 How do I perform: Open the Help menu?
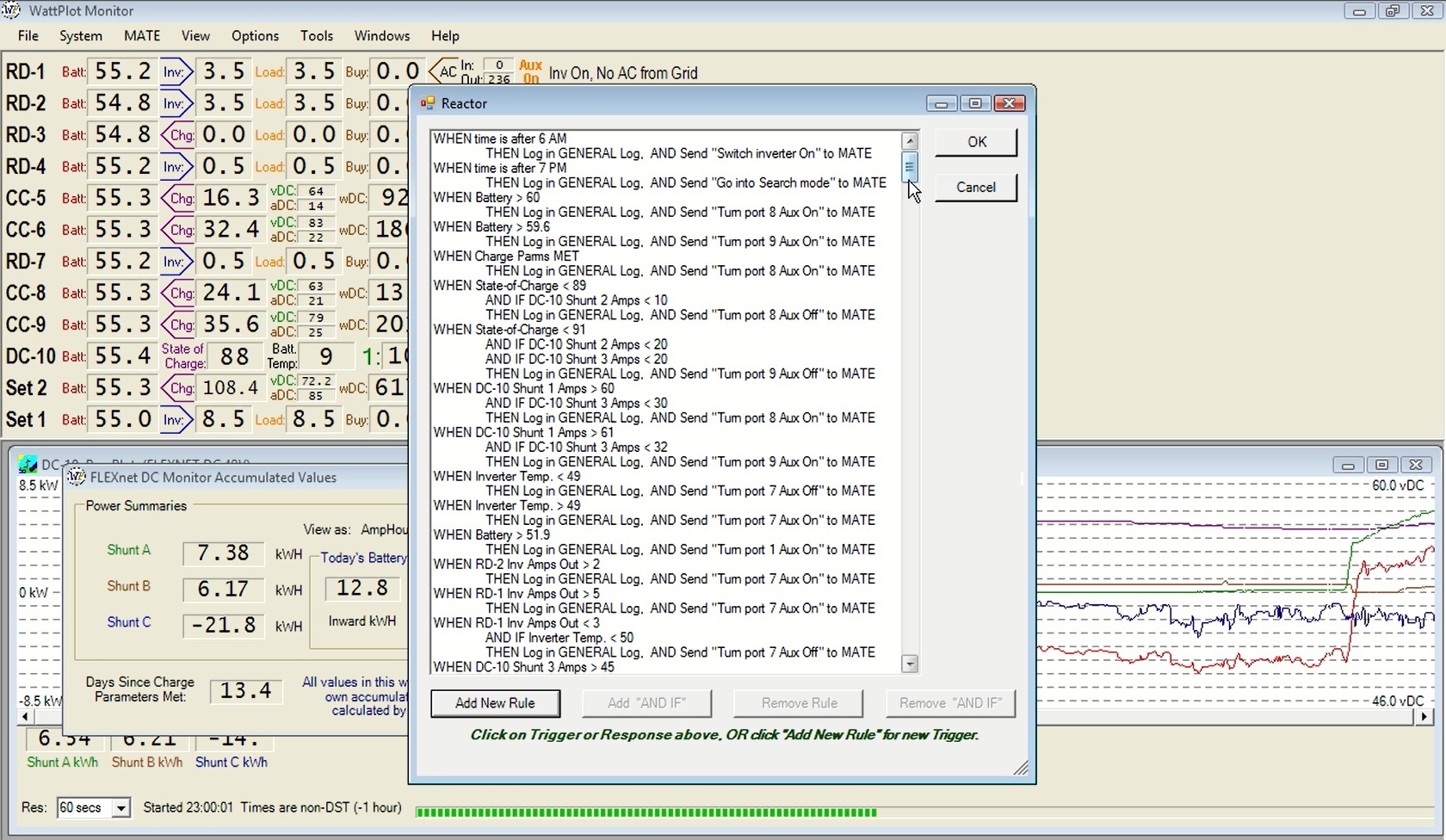[445, 35]
